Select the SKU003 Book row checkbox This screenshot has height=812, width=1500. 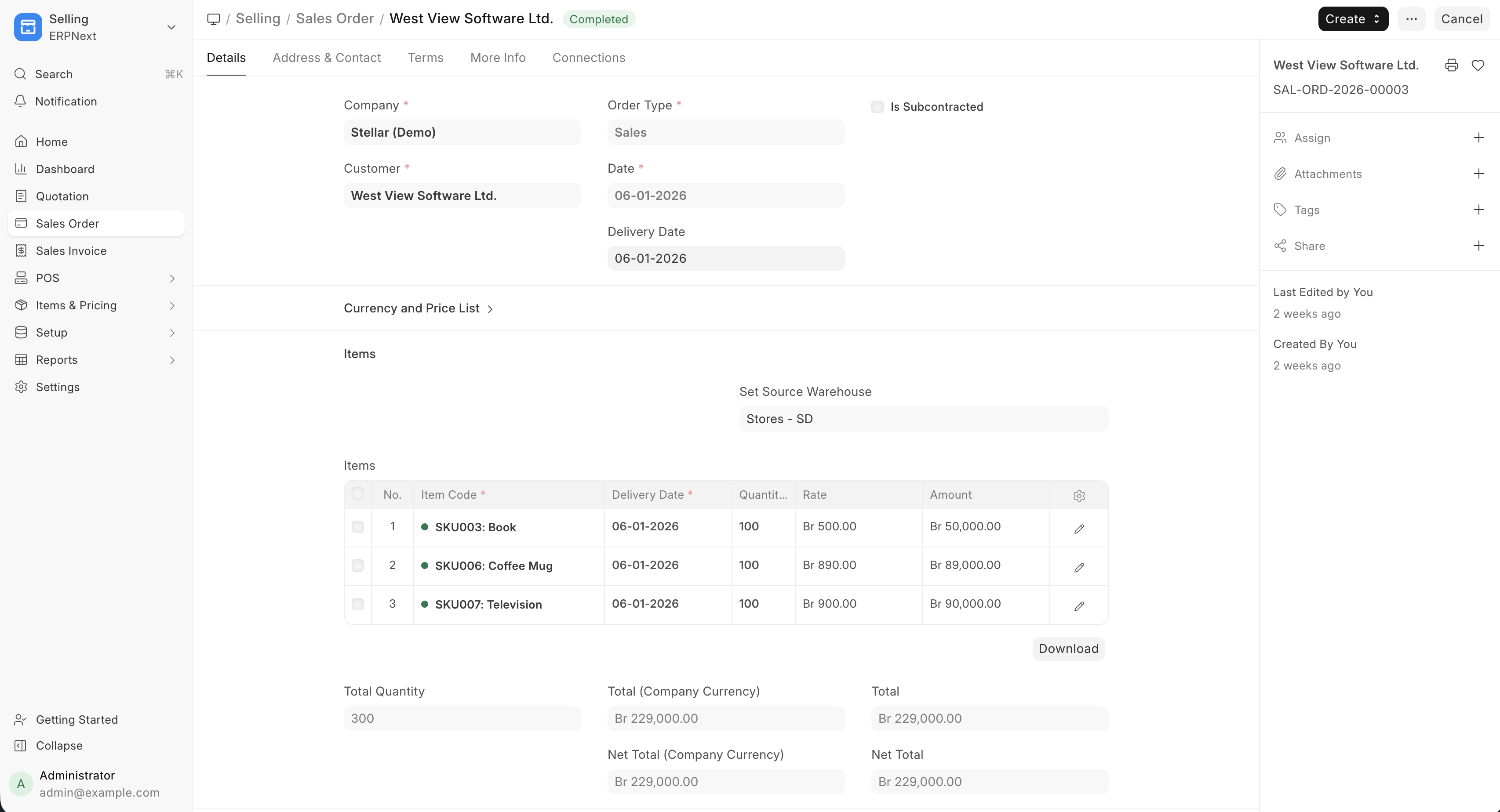tap(357, 527)
